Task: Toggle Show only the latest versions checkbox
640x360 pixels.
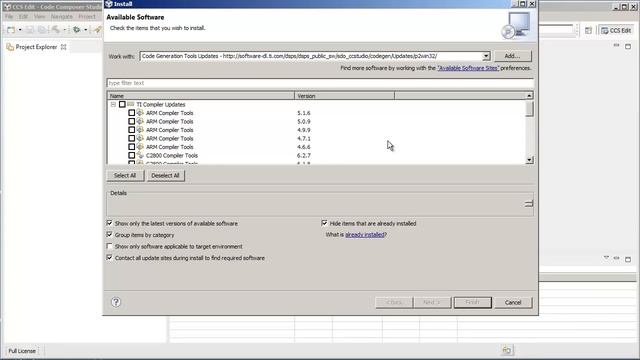Action: click(x=109, y=223)
